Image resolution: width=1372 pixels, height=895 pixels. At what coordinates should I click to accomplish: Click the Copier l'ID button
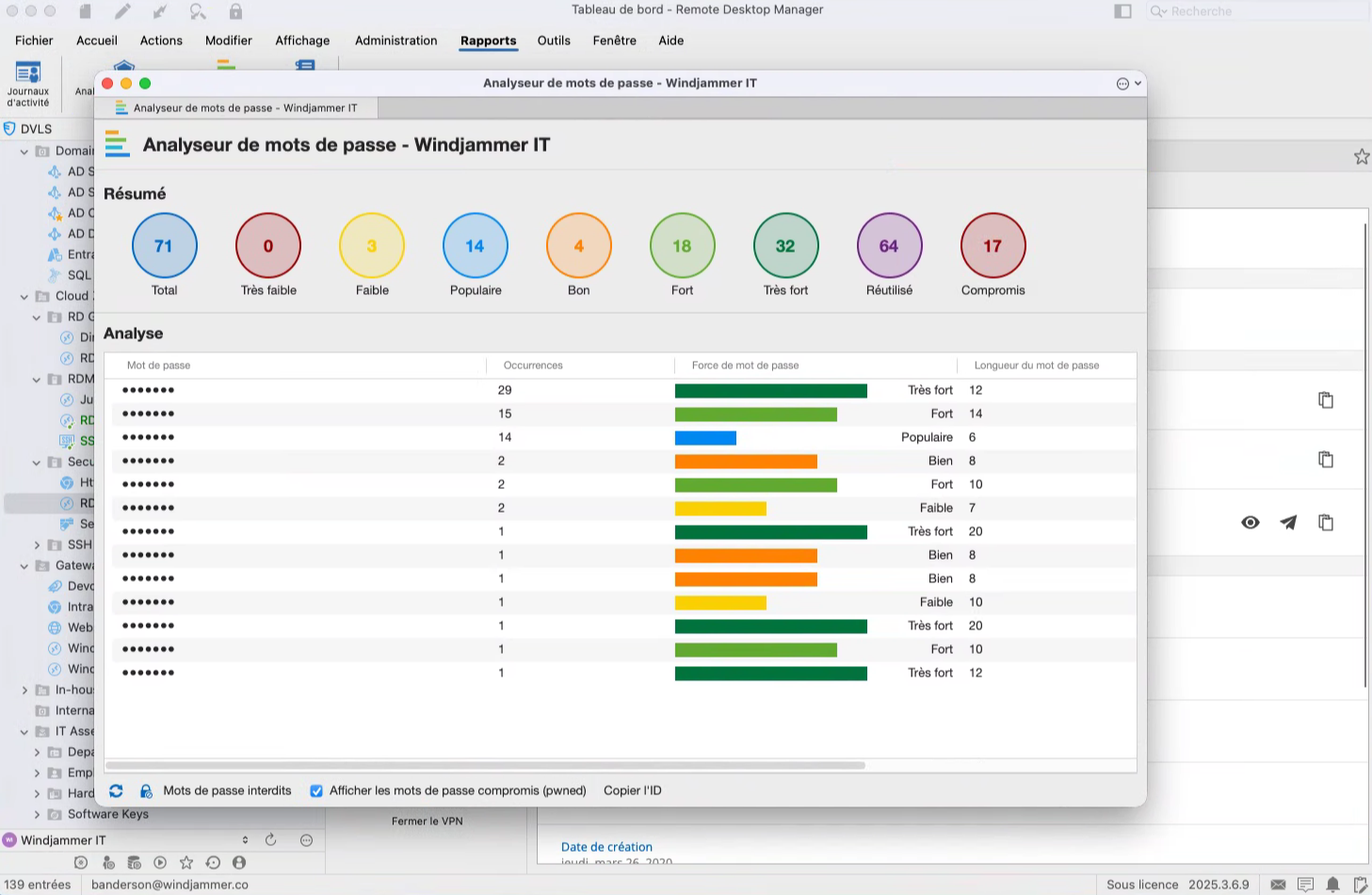(x=632, y=791)
